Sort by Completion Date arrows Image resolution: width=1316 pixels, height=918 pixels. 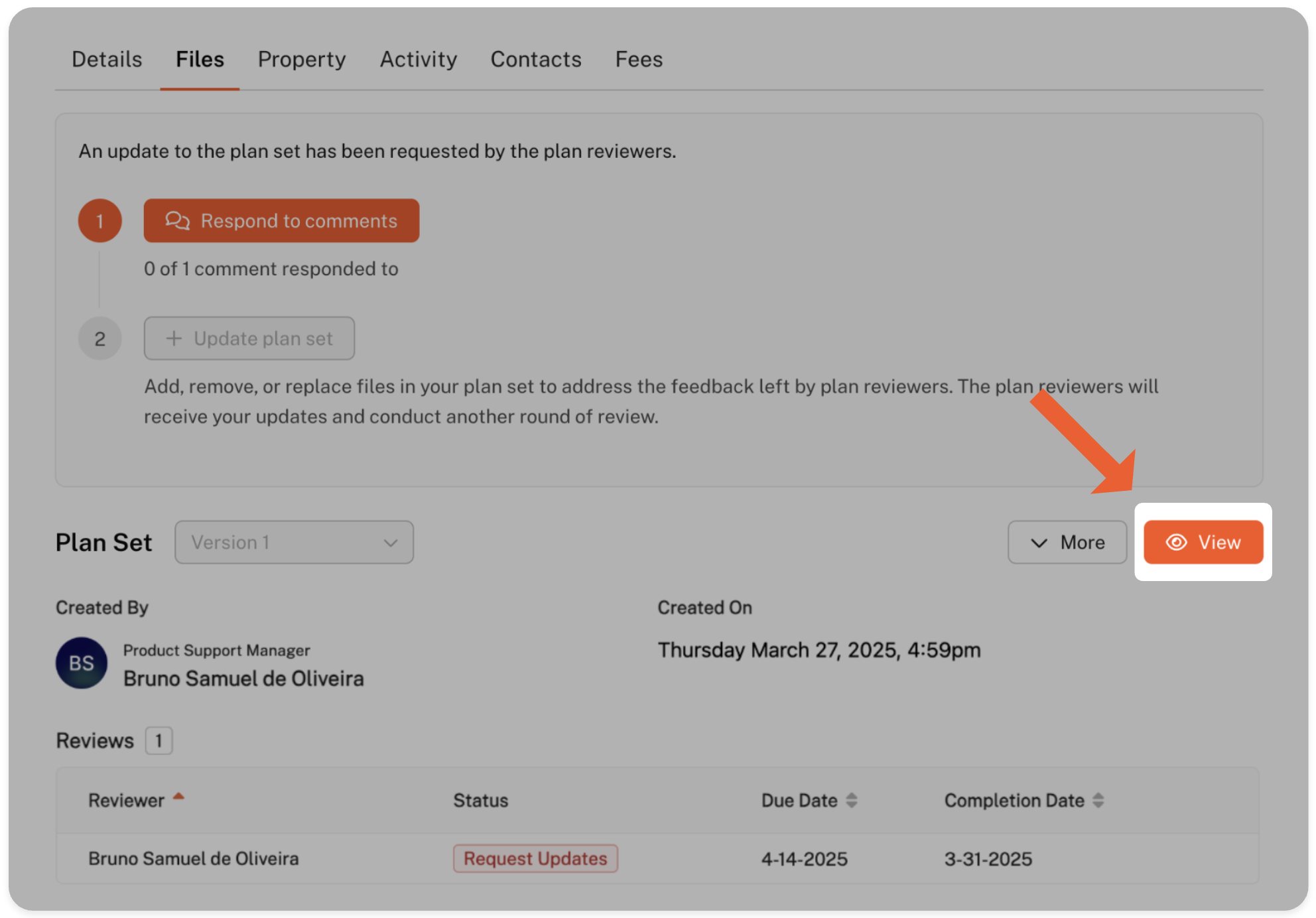coord(1098,801)
